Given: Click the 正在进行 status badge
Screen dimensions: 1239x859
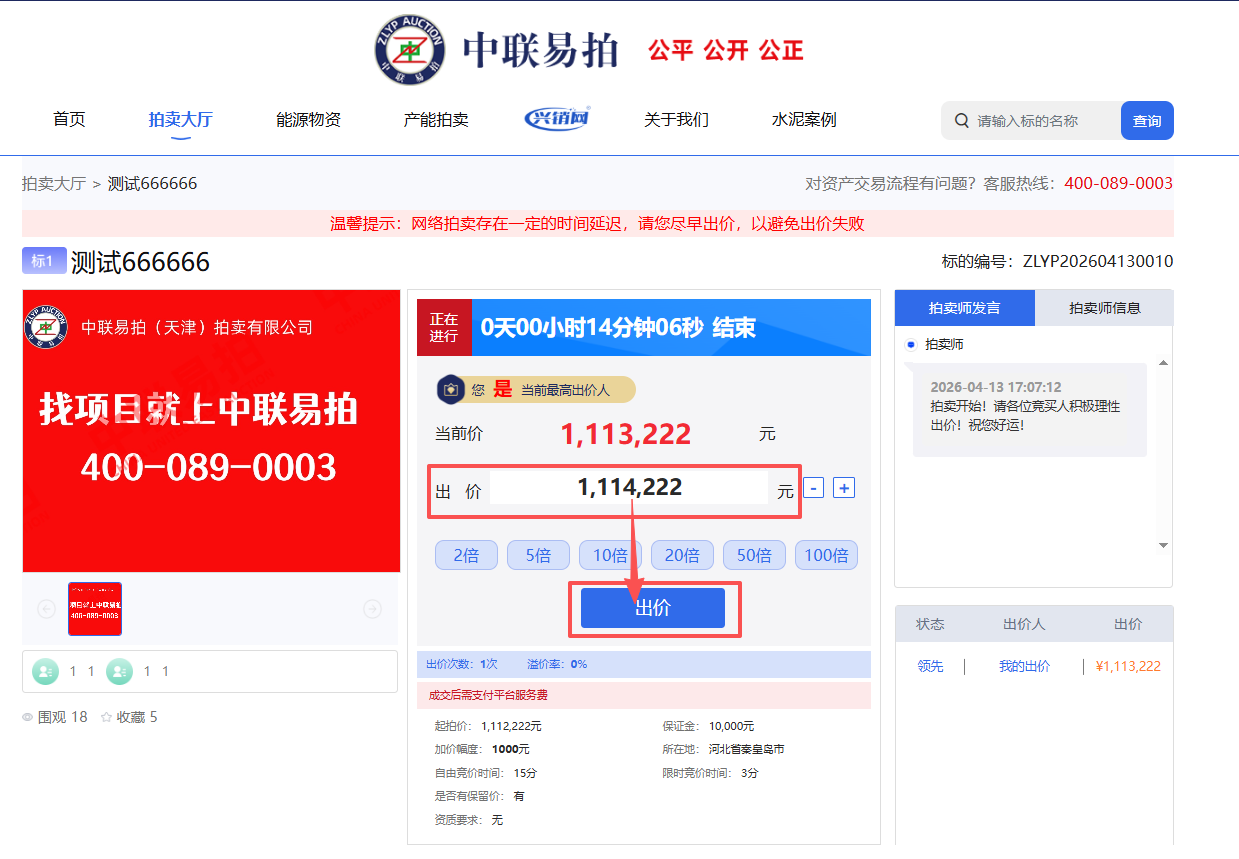Looking at the screenshot, I should point(444,327).
